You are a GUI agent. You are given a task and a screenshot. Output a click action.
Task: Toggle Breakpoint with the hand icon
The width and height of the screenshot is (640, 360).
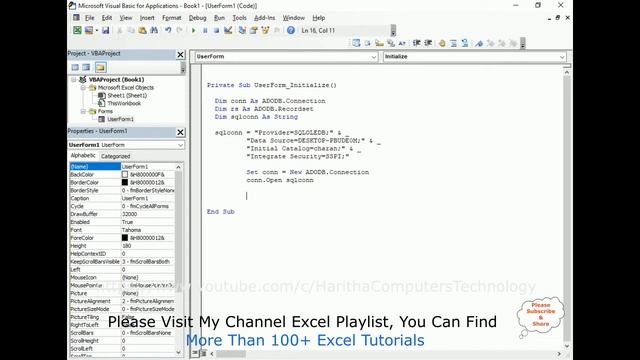tap(442, 43)
